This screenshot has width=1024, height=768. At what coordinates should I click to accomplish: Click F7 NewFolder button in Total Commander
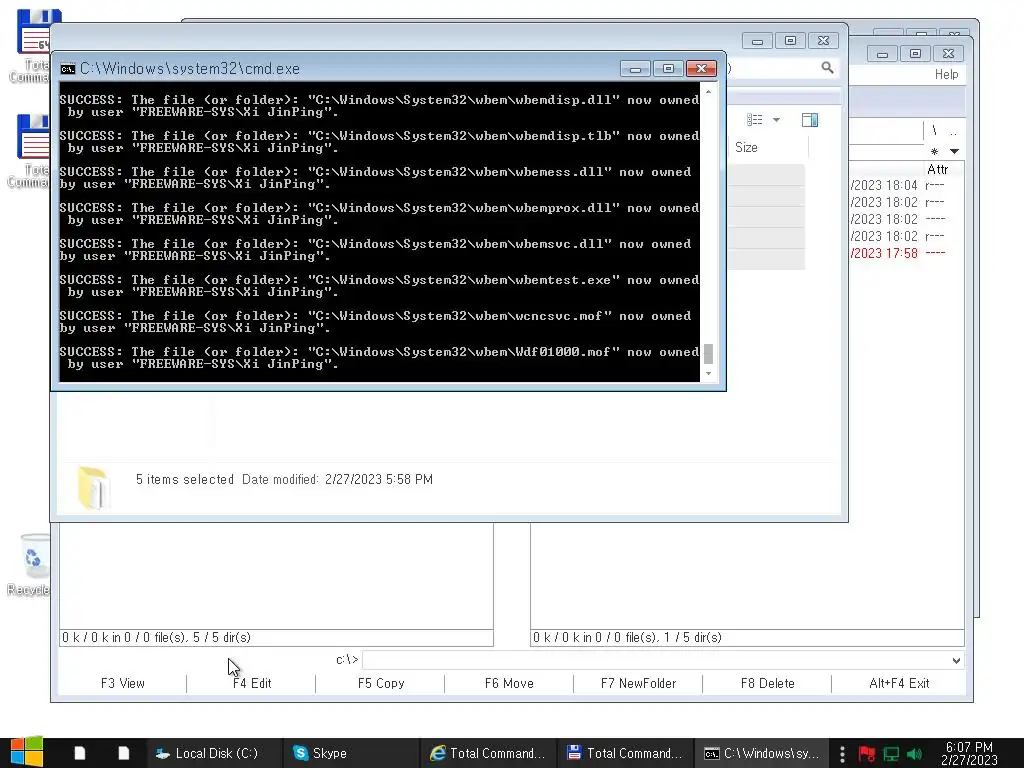(x=638, y=683)
